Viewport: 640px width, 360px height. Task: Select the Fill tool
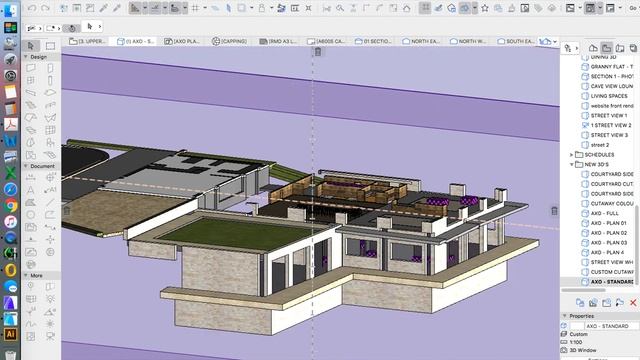pyautogui.click(x=31, y=202)
